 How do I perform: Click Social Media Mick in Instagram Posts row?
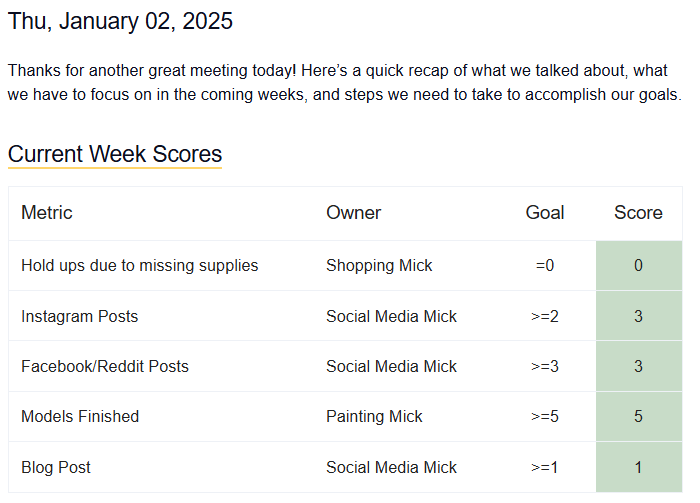click(x=391, y=316)
